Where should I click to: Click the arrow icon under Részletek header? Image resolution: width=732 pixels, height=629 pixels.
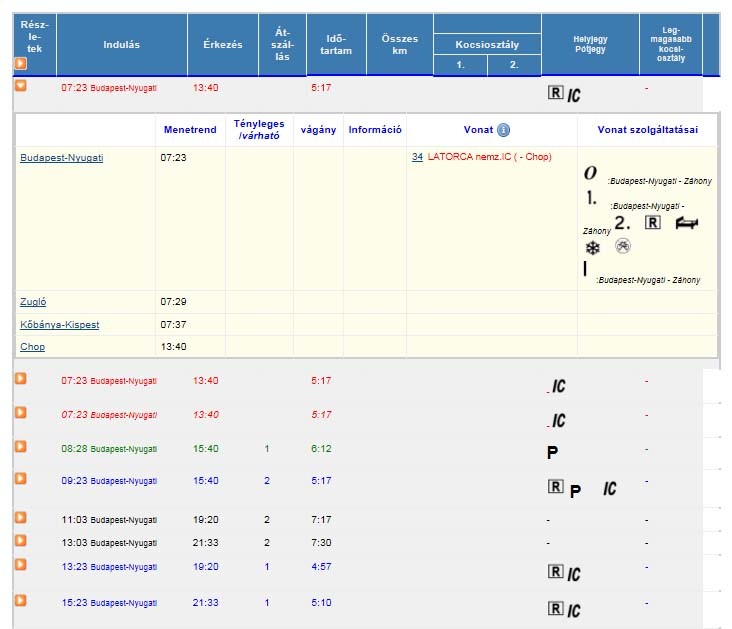20,64
